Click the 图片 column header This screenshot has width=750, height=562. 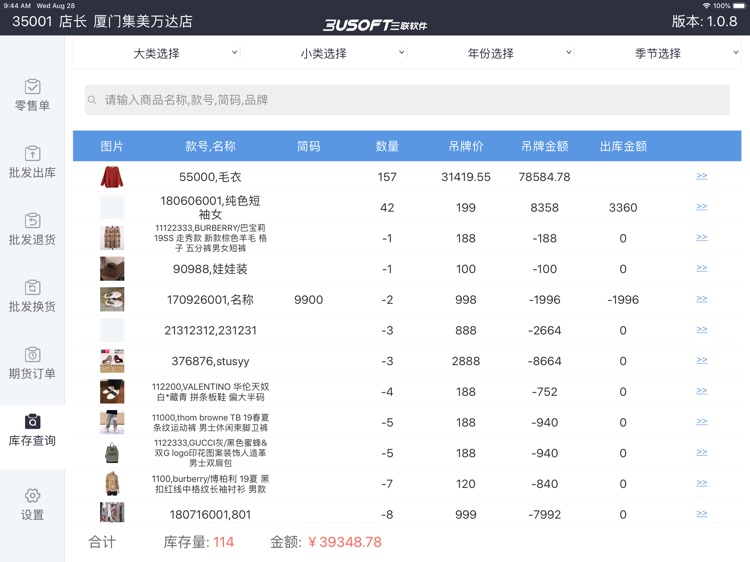click(112, 146)
